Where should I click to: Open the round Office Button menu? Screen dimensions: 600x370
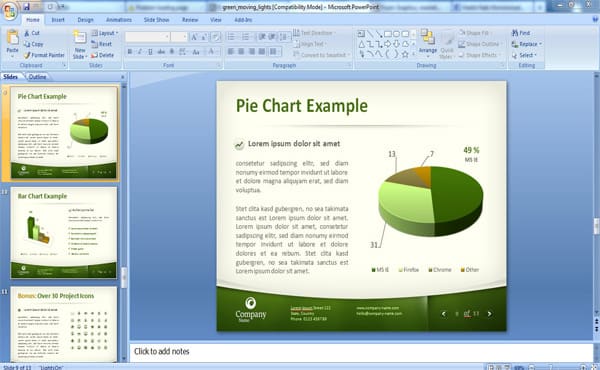coord(10,10)
